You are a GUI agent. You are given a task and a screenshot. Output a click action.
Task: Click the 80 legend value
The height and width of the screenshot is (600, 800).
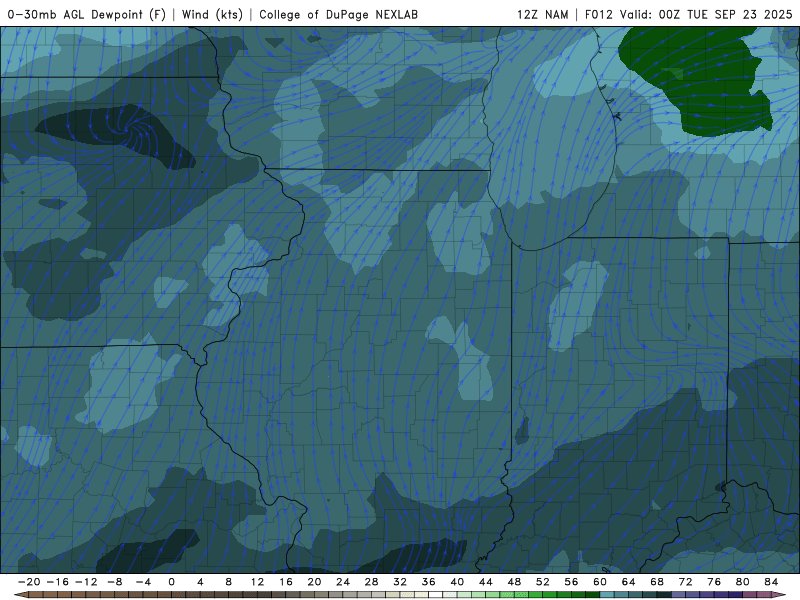coord(743,582)
